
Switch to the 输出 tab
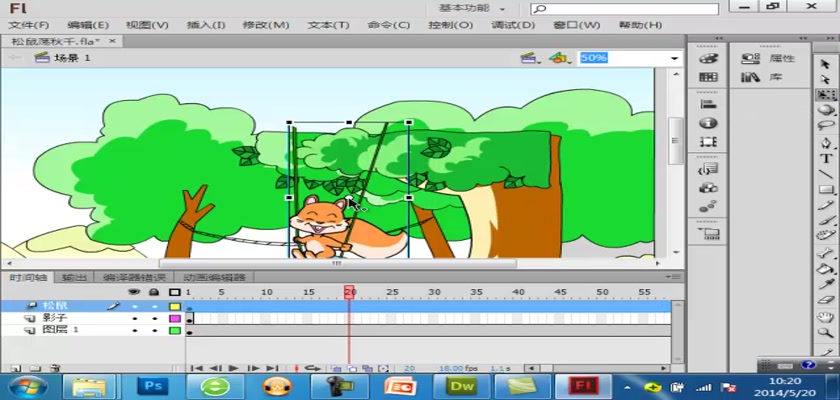tap(74, 277)
